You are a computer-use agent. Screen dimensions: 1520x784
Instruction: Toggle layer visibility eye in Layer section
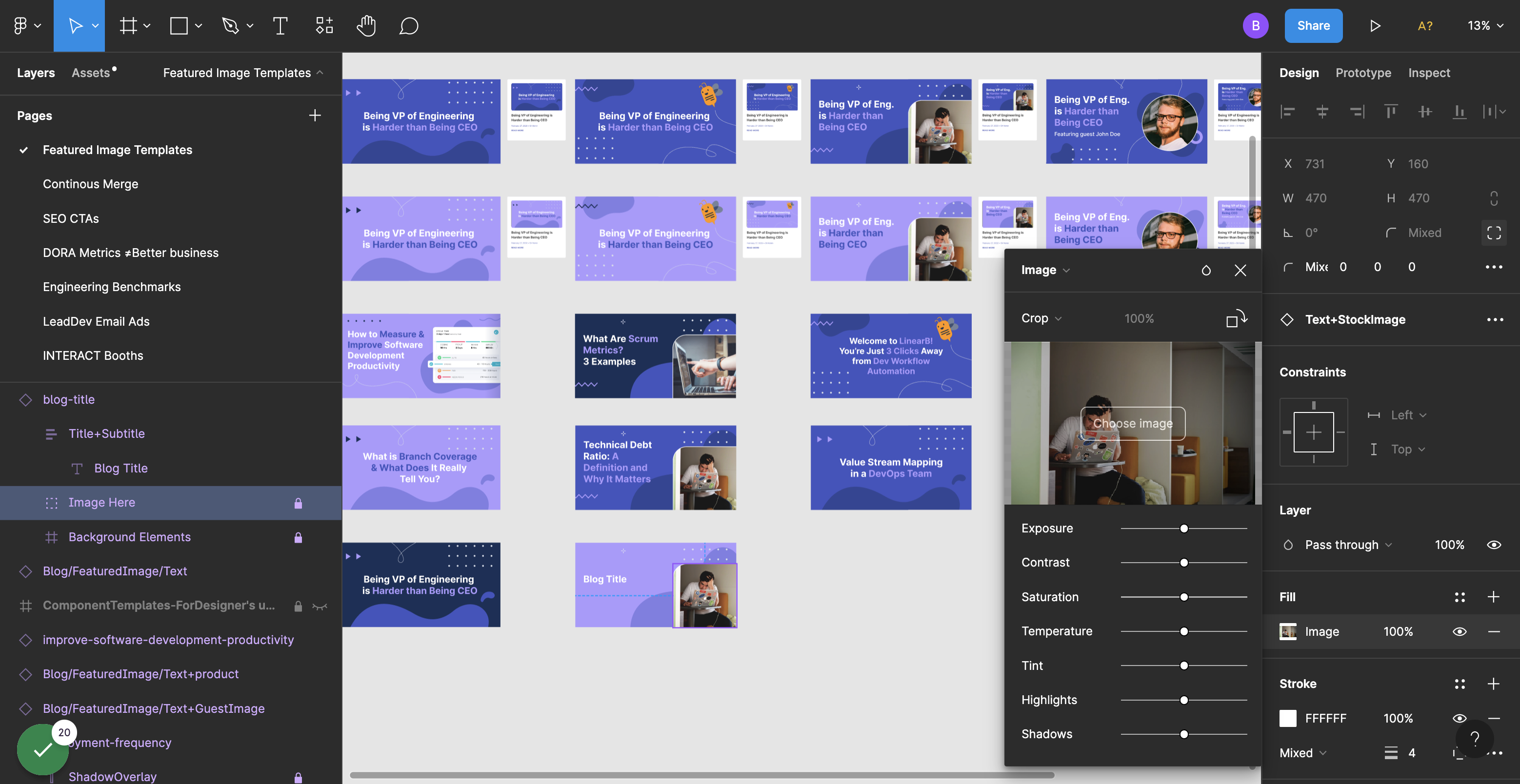(1494, 545)
